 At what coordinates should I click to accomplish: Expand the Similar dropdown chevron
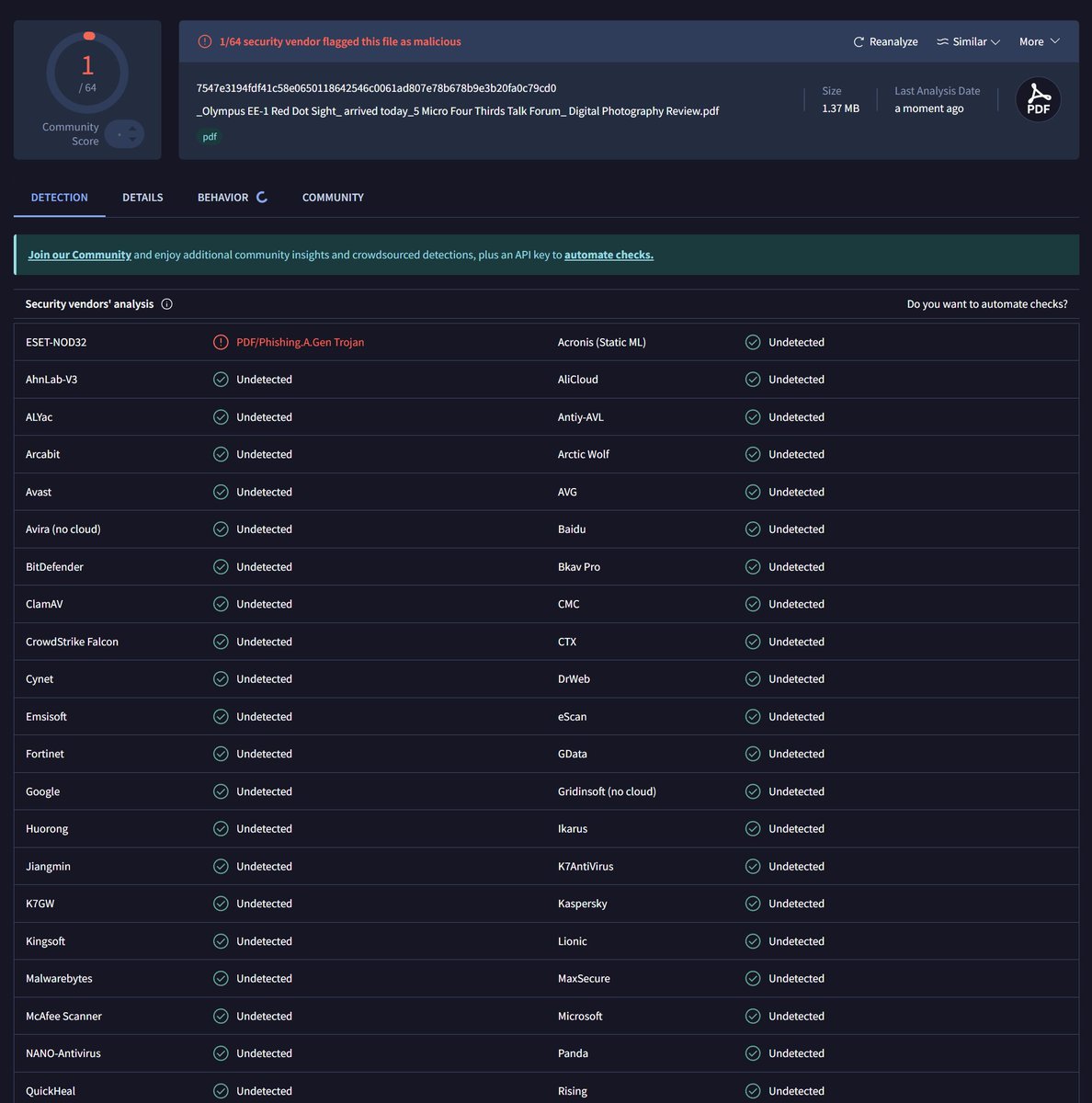pos(995,42)
